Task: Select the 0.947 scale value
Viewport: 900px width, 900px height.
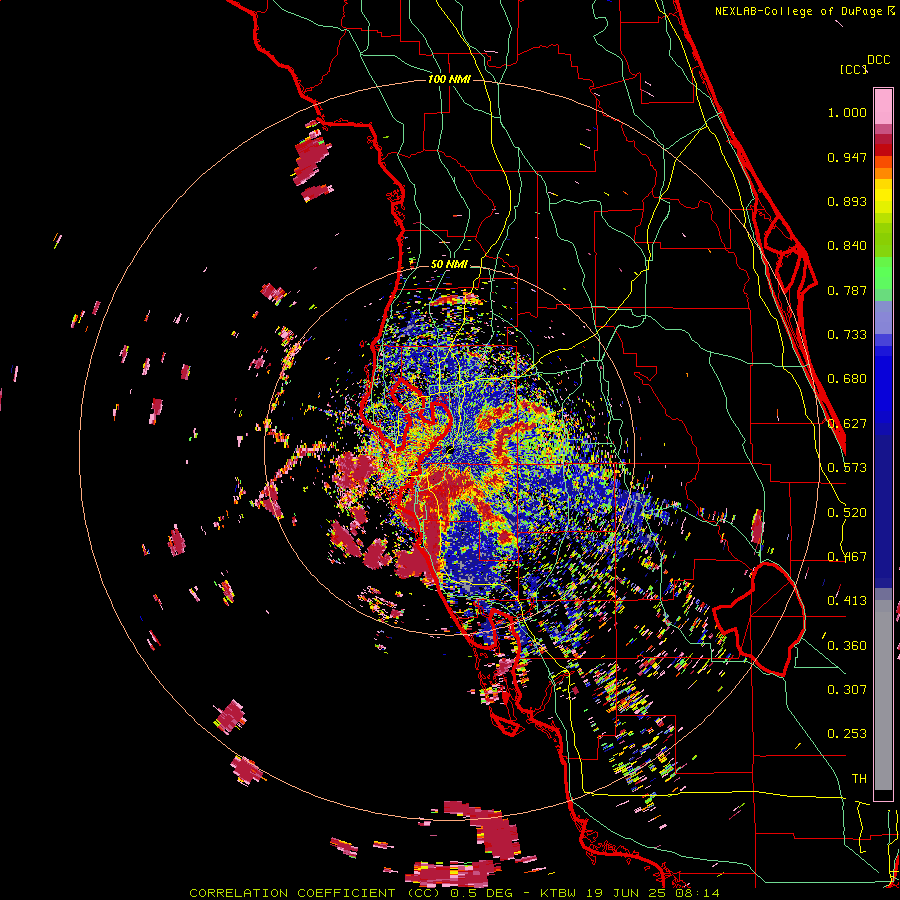Action: (847, 157)
